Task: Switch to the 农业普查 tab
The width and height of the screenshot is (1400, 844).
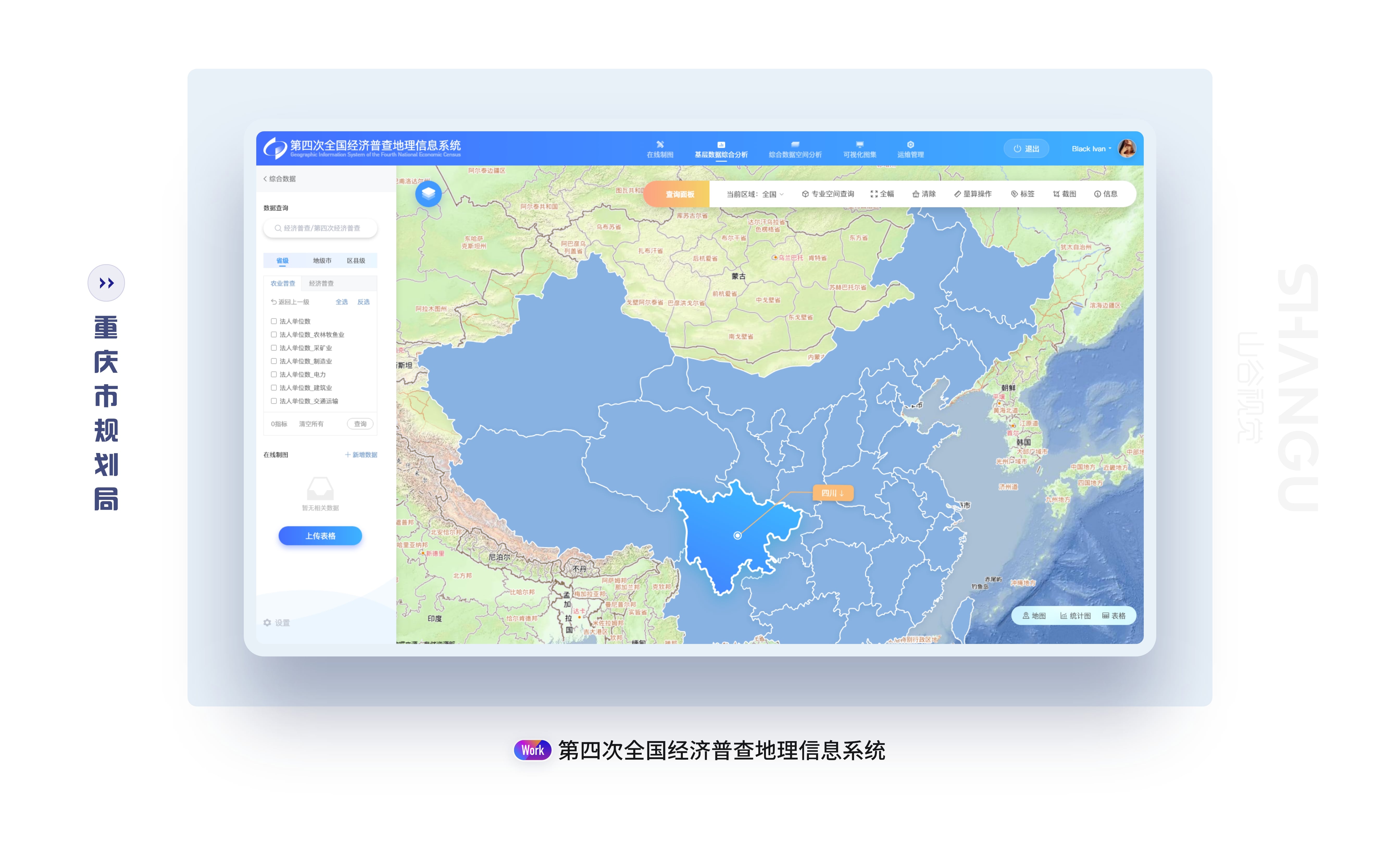Action: [x=282, y=283]
